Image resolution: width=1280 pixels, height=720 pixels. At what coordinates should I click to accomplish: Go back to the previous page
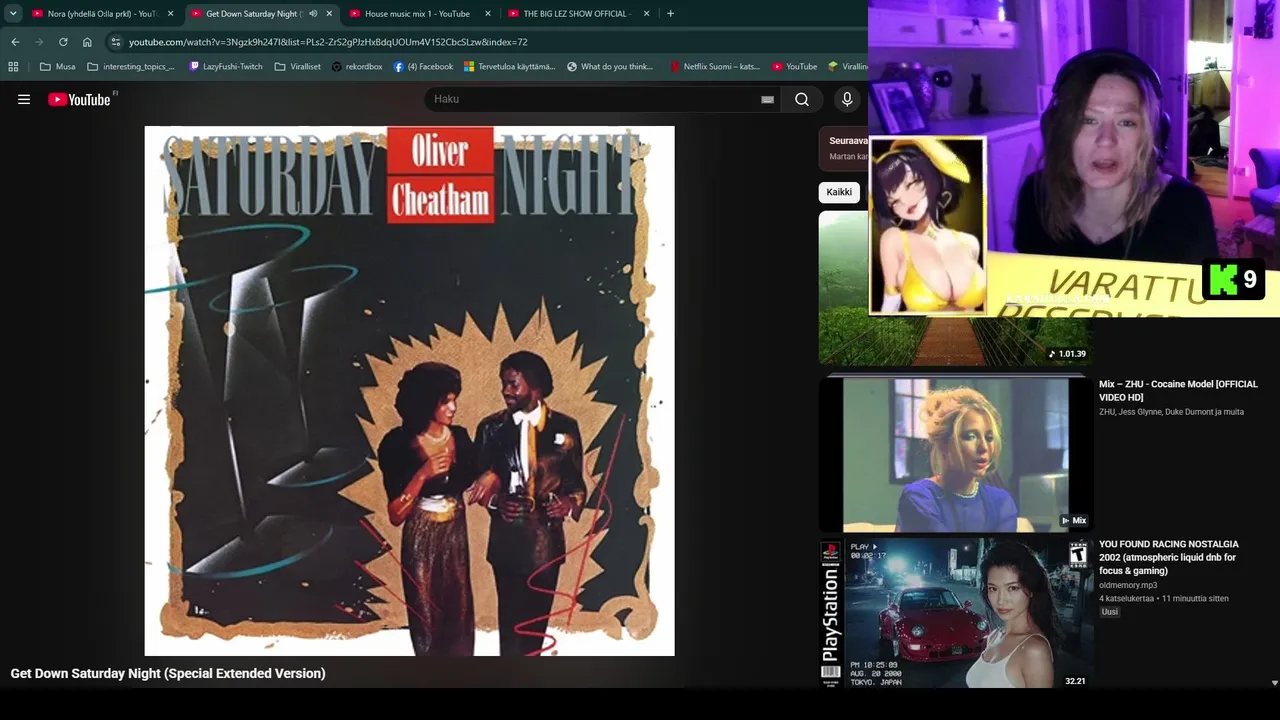point(15,42)
